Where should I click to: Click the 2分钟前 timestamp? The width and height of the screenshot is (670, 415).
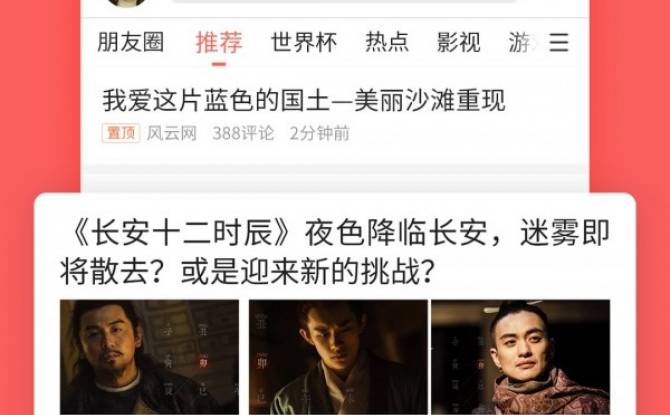pos(320,133)
